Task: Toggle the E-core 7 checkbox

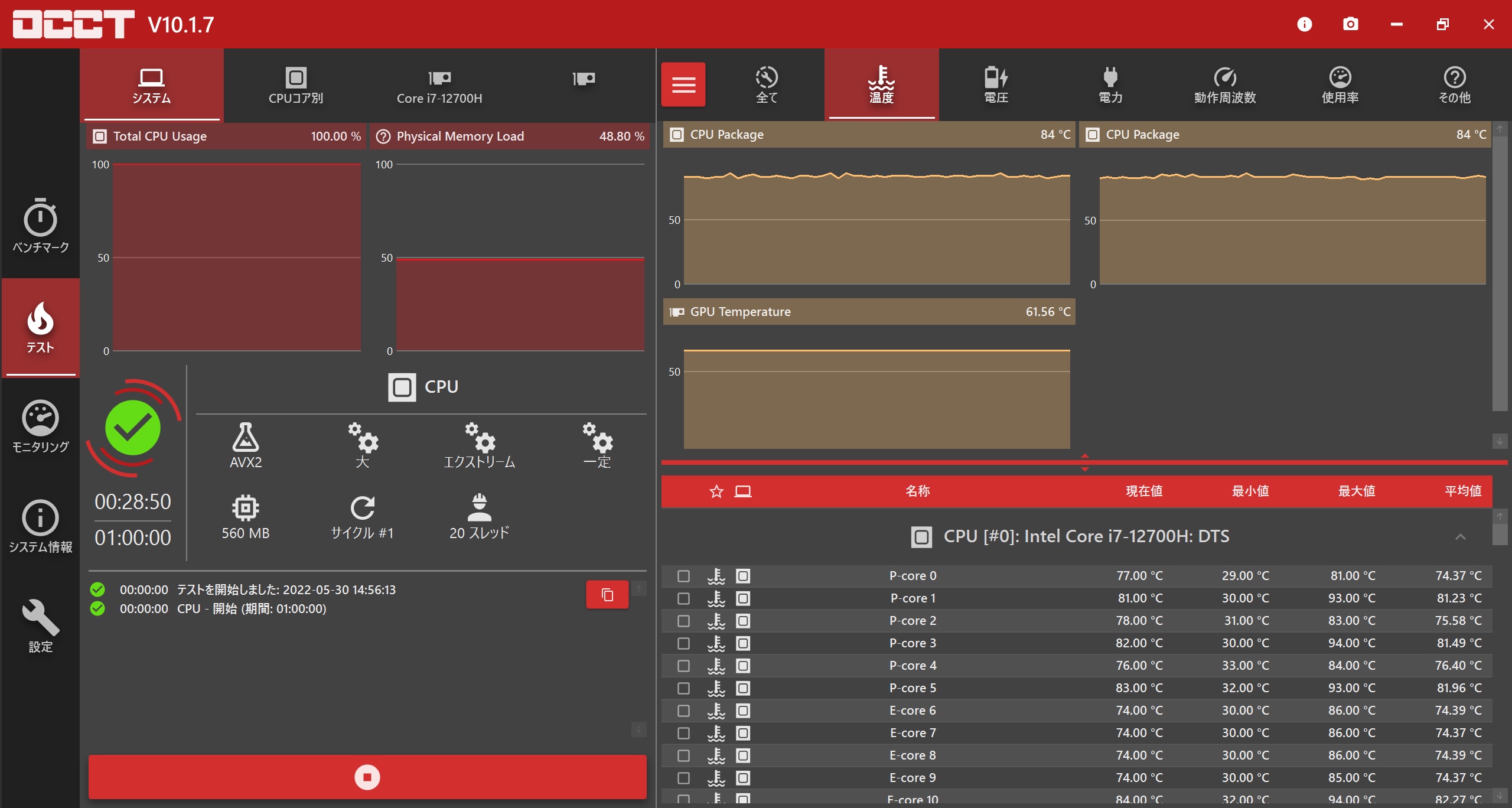Action: (x=683, y=733)
